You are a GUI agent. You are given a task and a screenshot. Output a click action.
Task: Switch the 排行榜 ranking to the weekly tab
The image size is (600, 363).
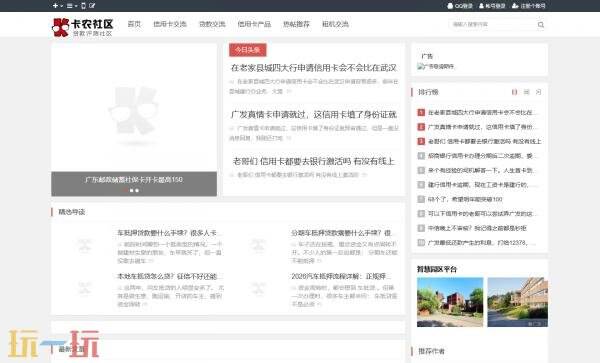pos(527,92)
